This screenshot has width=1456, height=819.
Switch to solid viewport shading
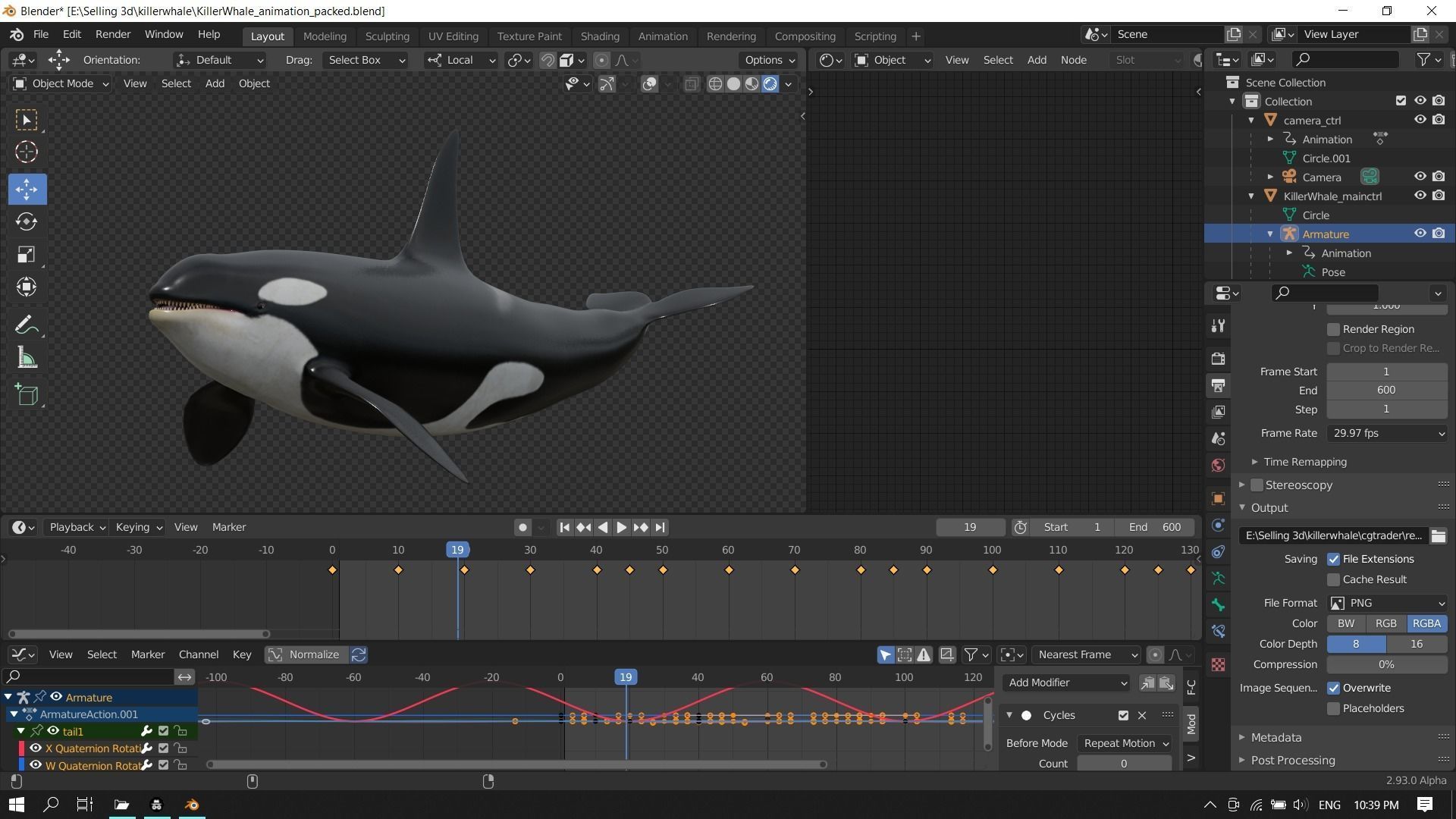[733, 83]
